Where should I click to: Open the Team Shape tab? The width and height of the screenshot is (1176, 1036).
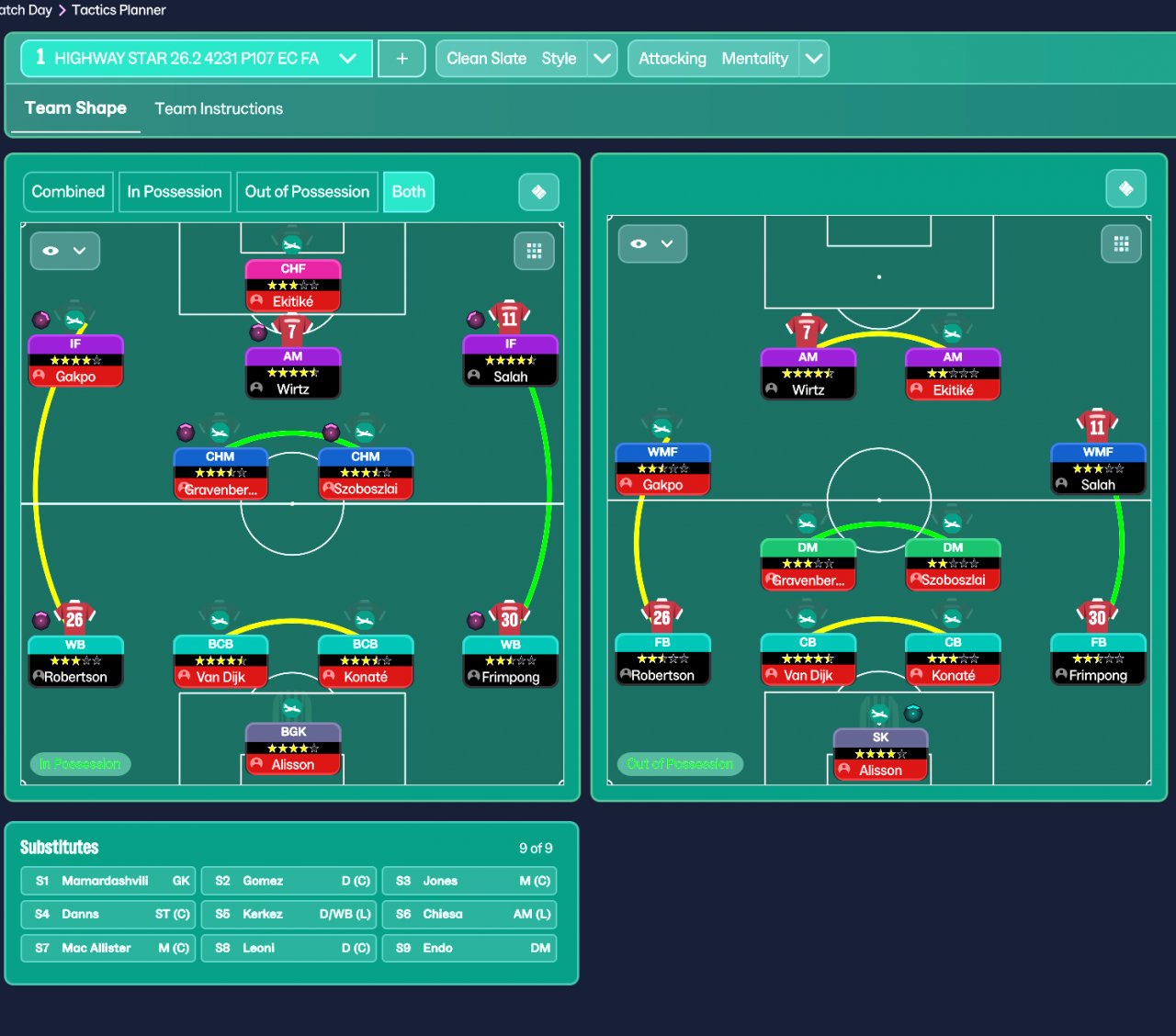pyautogui.click(x=75, y=108)
